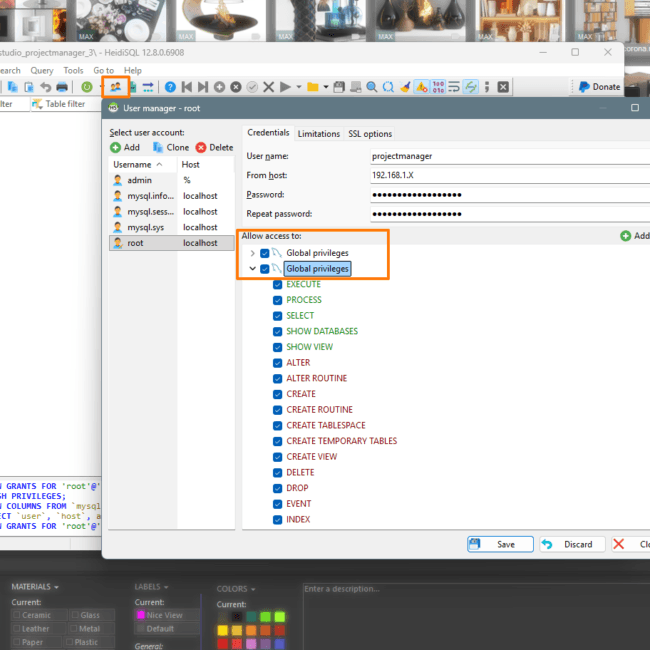Switch to the Limitations tab
The width and height of the screenshot is (650, 650).
click(319, 134)
